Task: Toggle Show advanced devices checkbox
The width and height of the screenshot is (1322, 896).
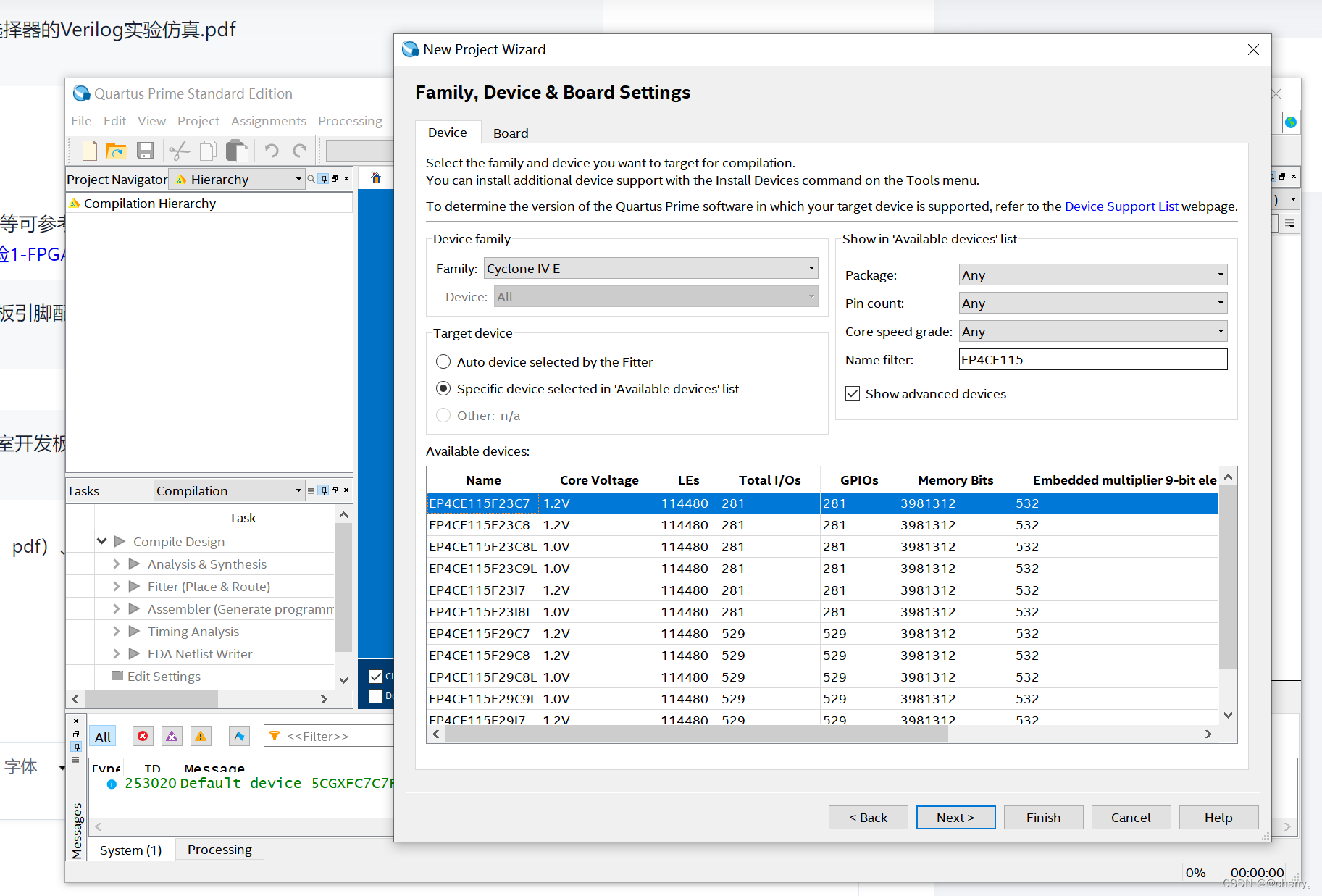Action: (x=853, y=393)
